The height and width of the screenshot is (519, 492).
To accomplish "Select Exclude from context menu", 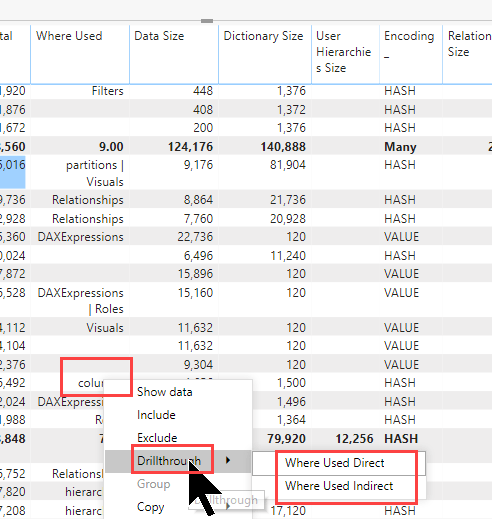I will click(157, 438).
